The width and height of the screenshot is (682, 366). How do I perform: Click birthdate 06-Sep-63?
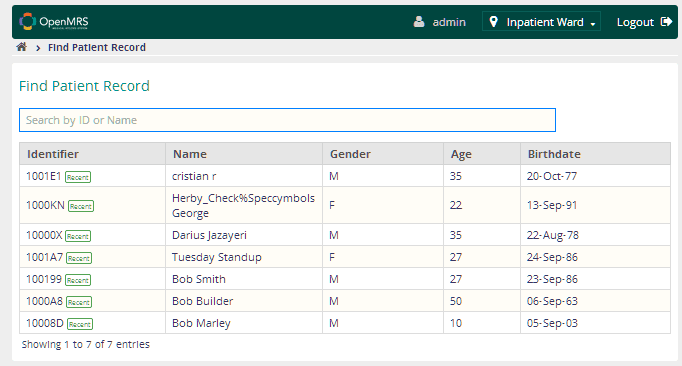[552, 301]
